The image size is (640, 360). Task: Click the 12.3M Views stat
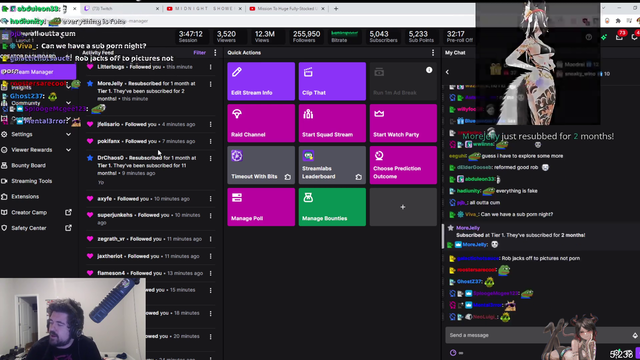[x=264, y=36]
